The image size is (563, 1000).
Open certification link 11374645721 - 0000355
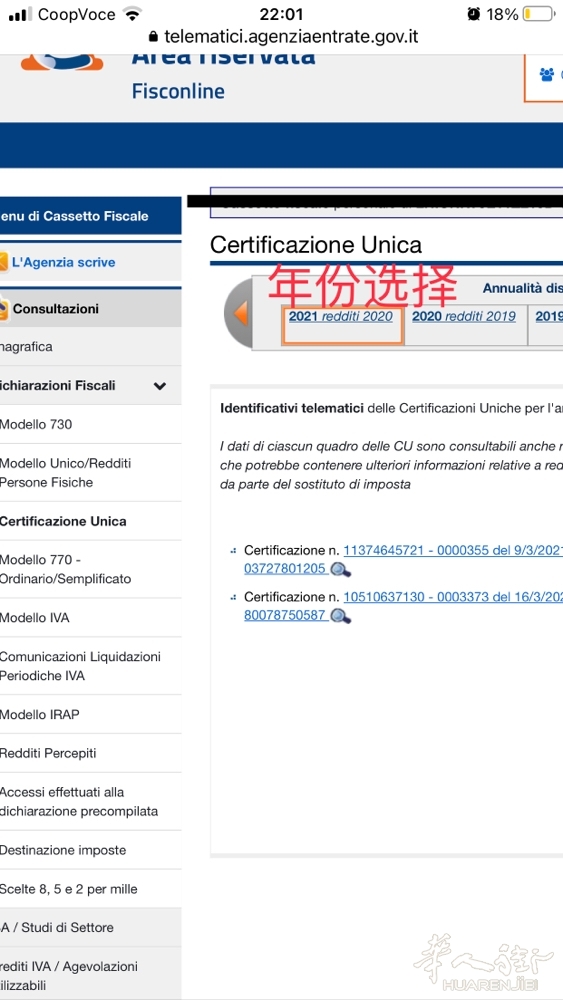453,550
